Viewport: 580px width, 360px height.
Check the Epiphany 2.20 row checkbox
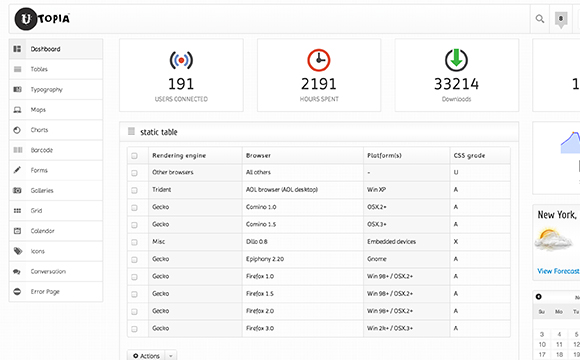coord(134,260)
